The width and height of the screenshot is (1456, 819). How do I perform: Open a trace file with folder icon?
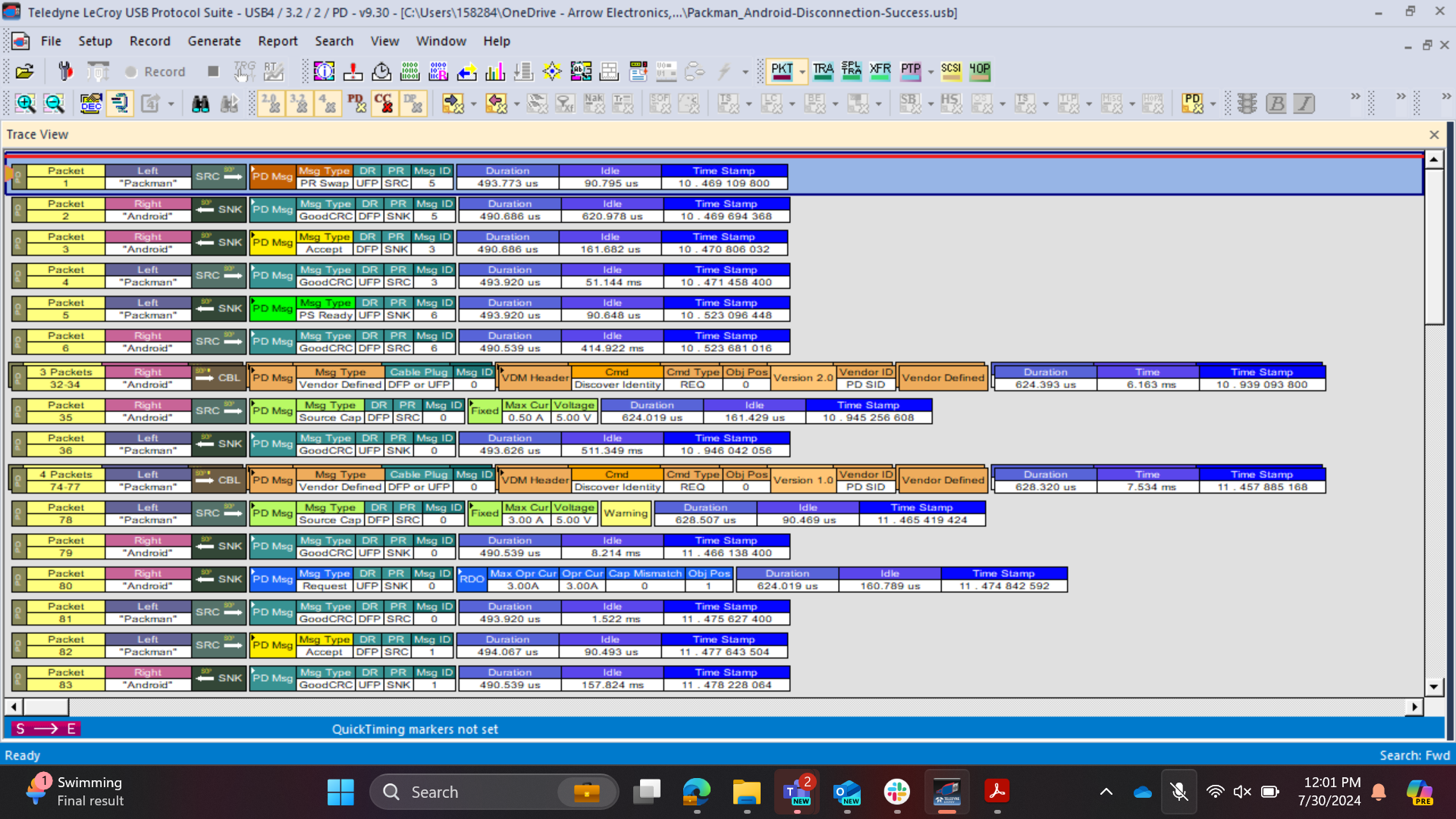tap(24, 71)
